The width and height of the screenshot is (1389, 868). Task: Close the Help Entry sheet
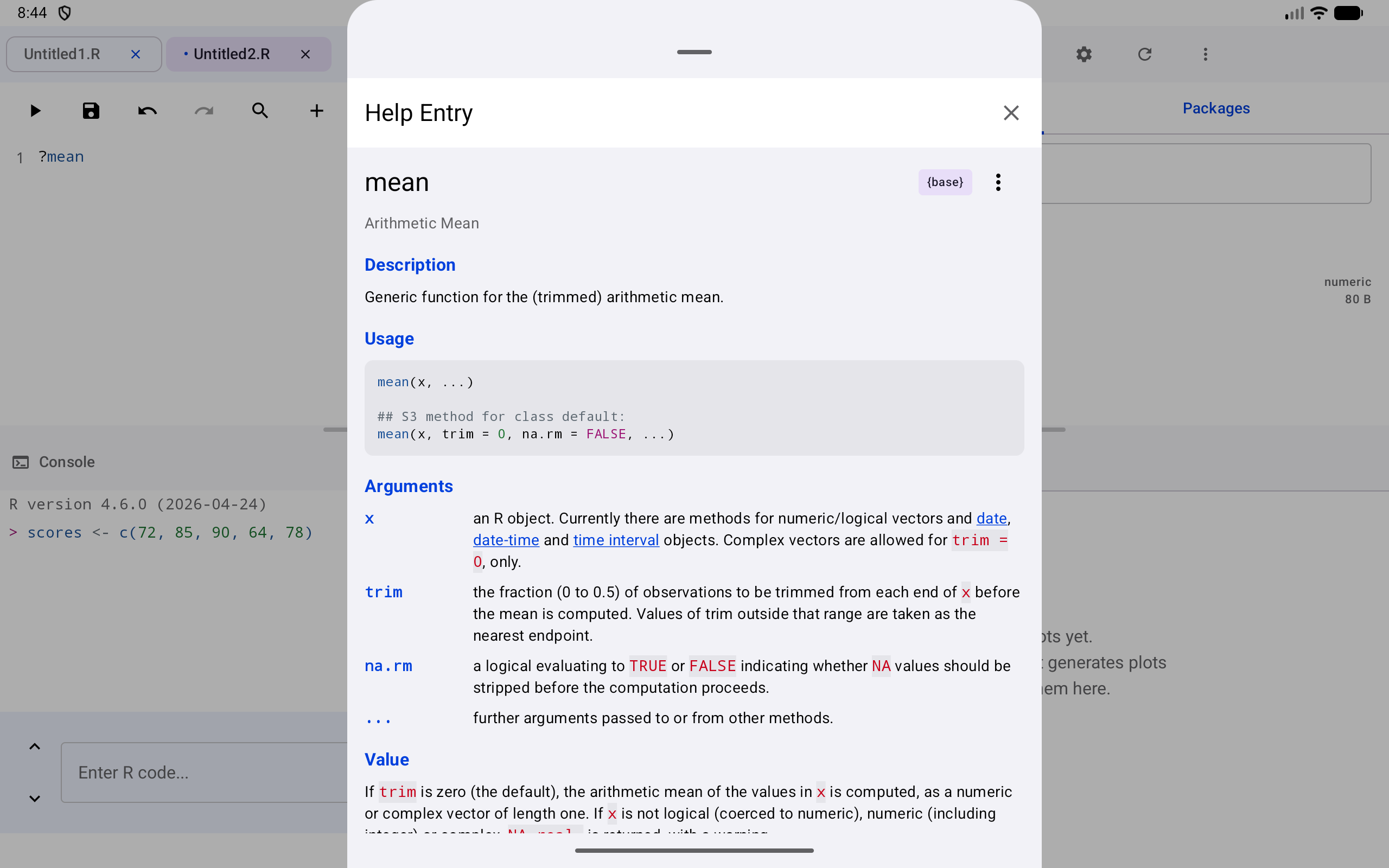coord(1011,112)
